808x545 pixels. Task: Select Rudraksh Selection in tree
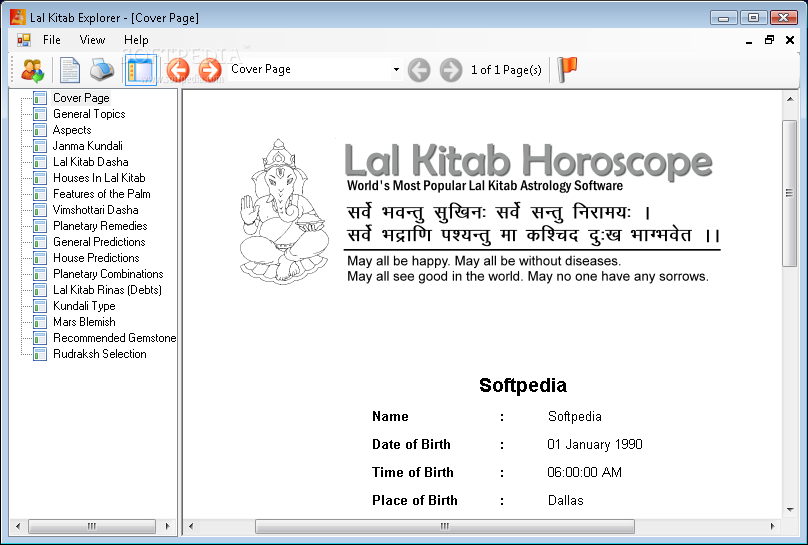(x=99, y=353)
